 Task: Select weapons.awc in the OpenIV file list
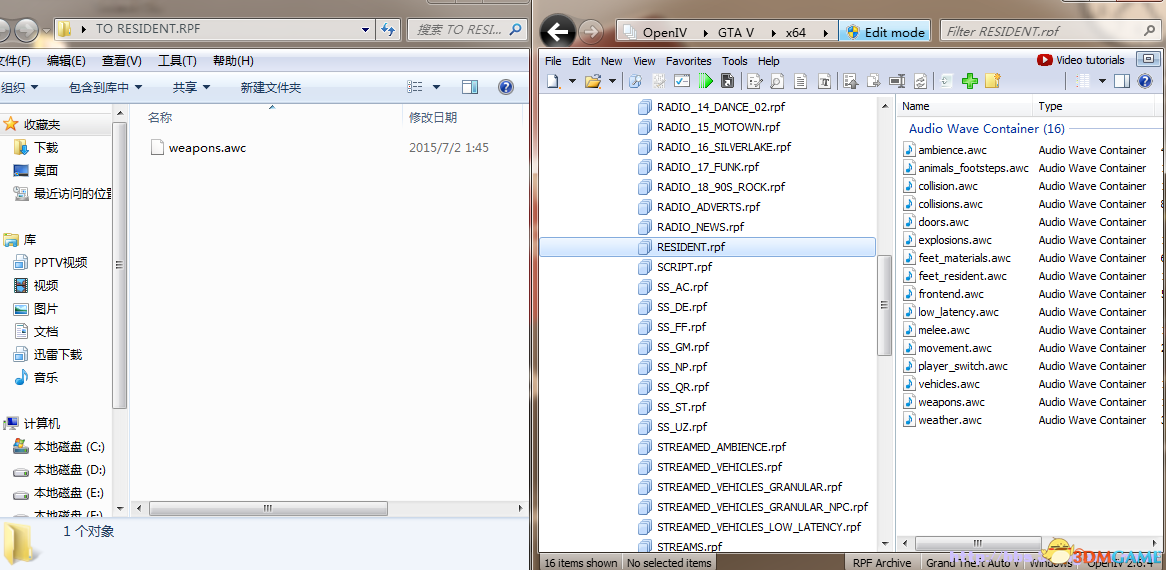coord(944,402)
